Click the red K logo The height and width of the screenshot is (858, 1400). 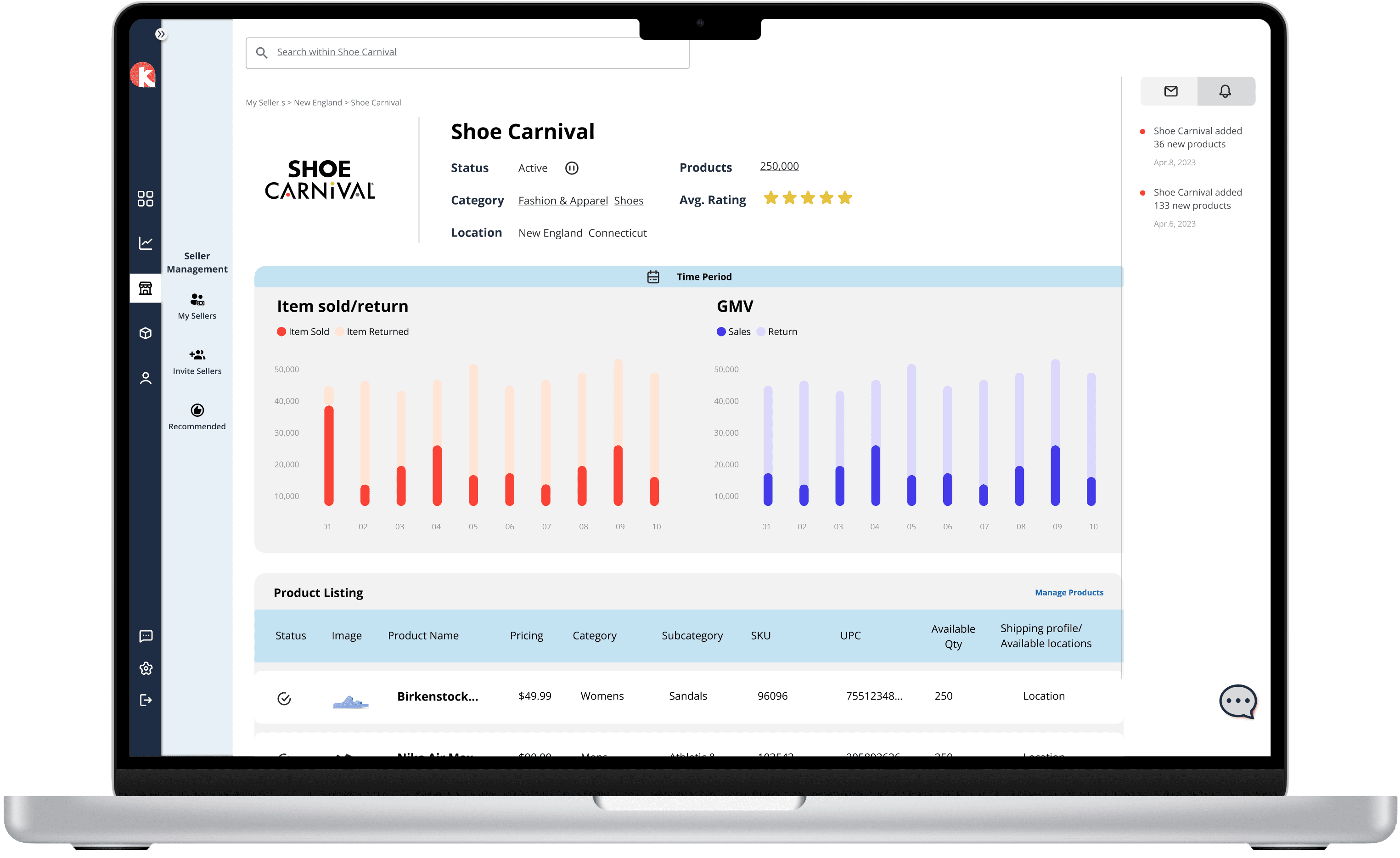pos(143,75)
